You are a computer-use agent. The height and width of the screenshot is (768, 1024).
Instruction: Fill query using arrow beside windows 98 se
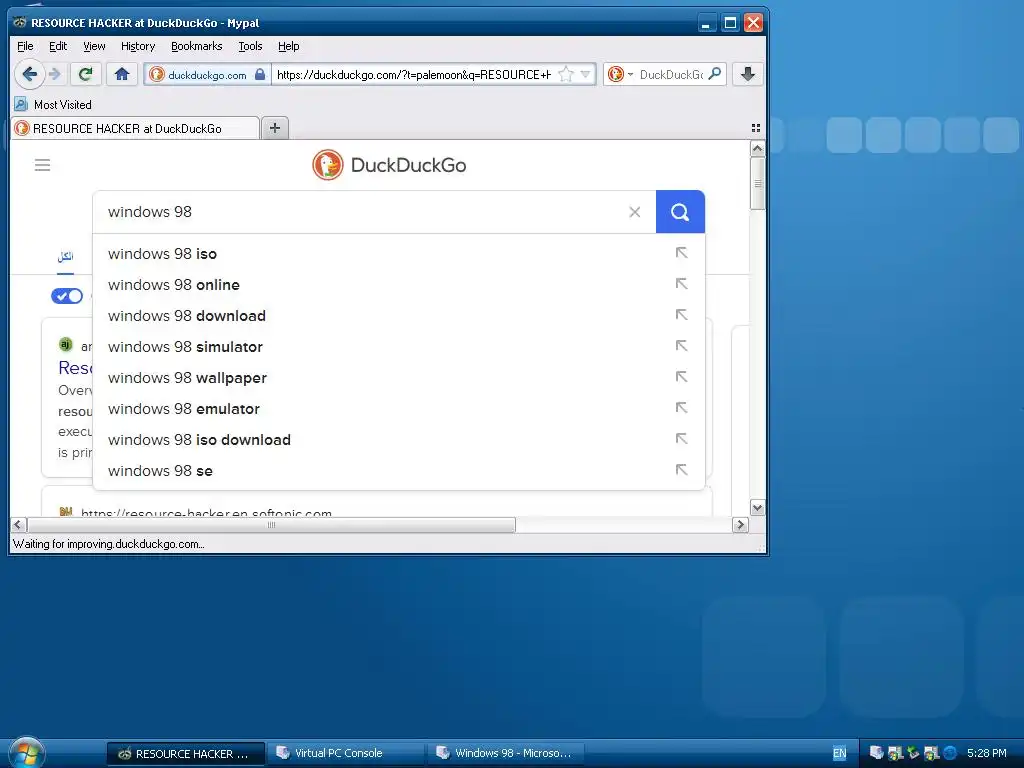pos(681,470)
